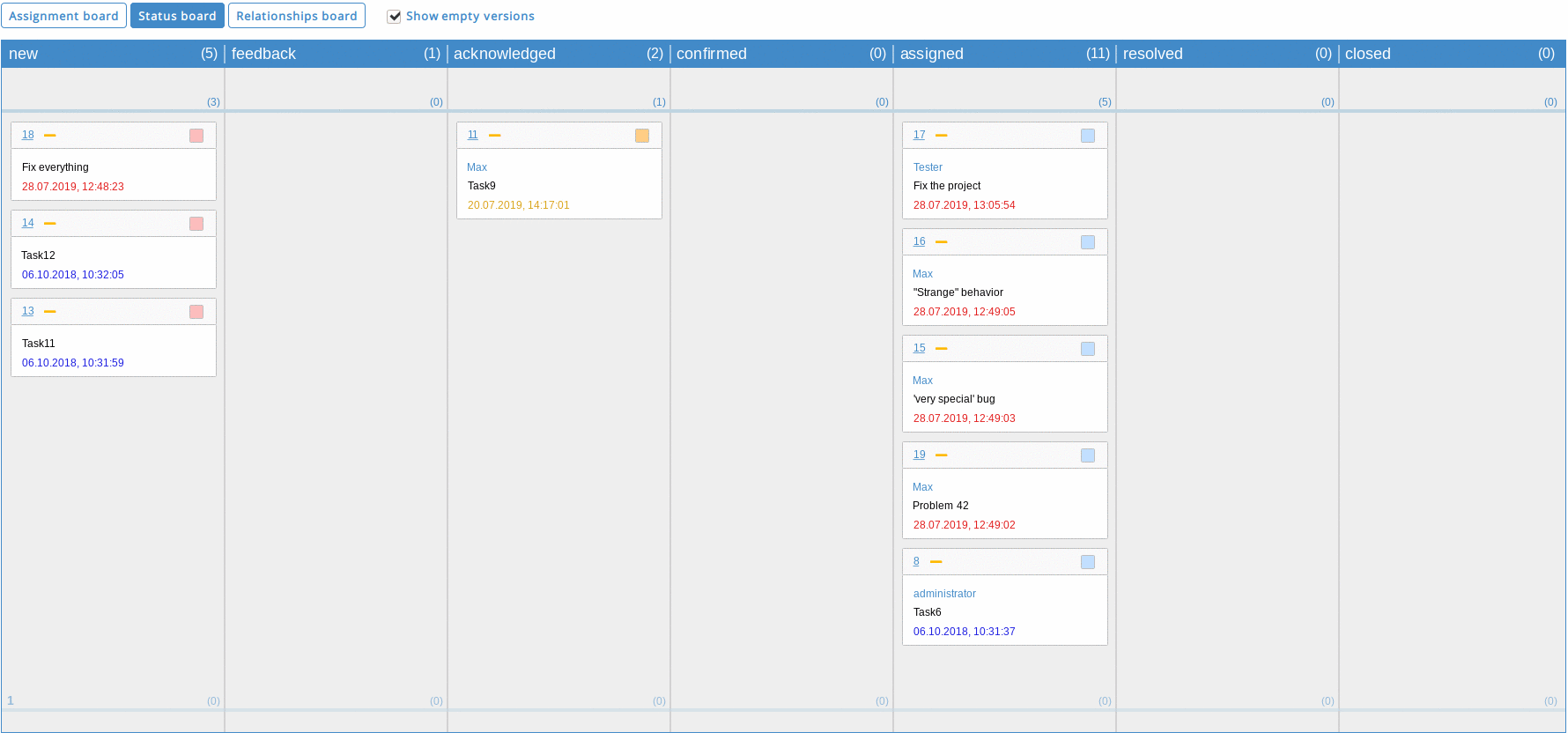Click blue status square on issue 17

coord(1088,136)
